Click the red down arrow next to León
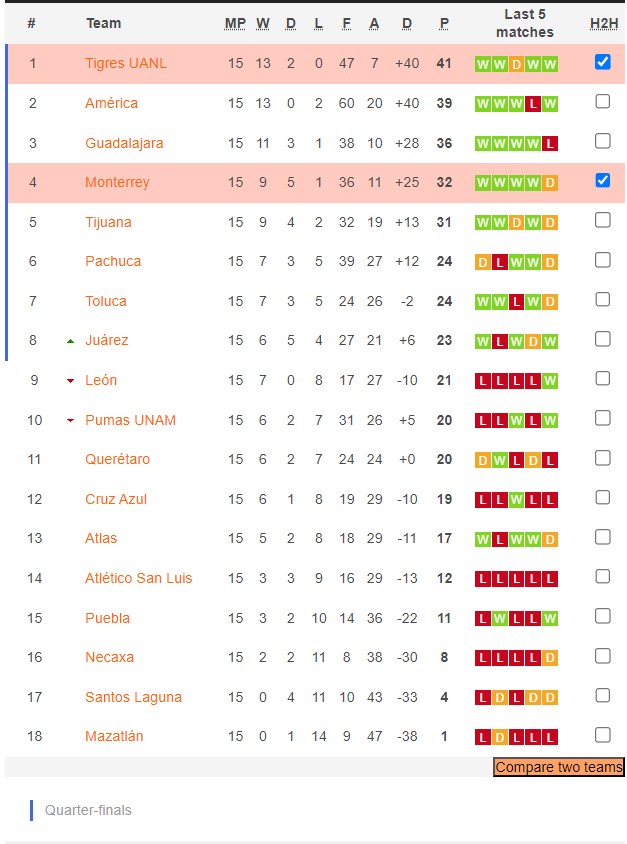 coord(72,380)
